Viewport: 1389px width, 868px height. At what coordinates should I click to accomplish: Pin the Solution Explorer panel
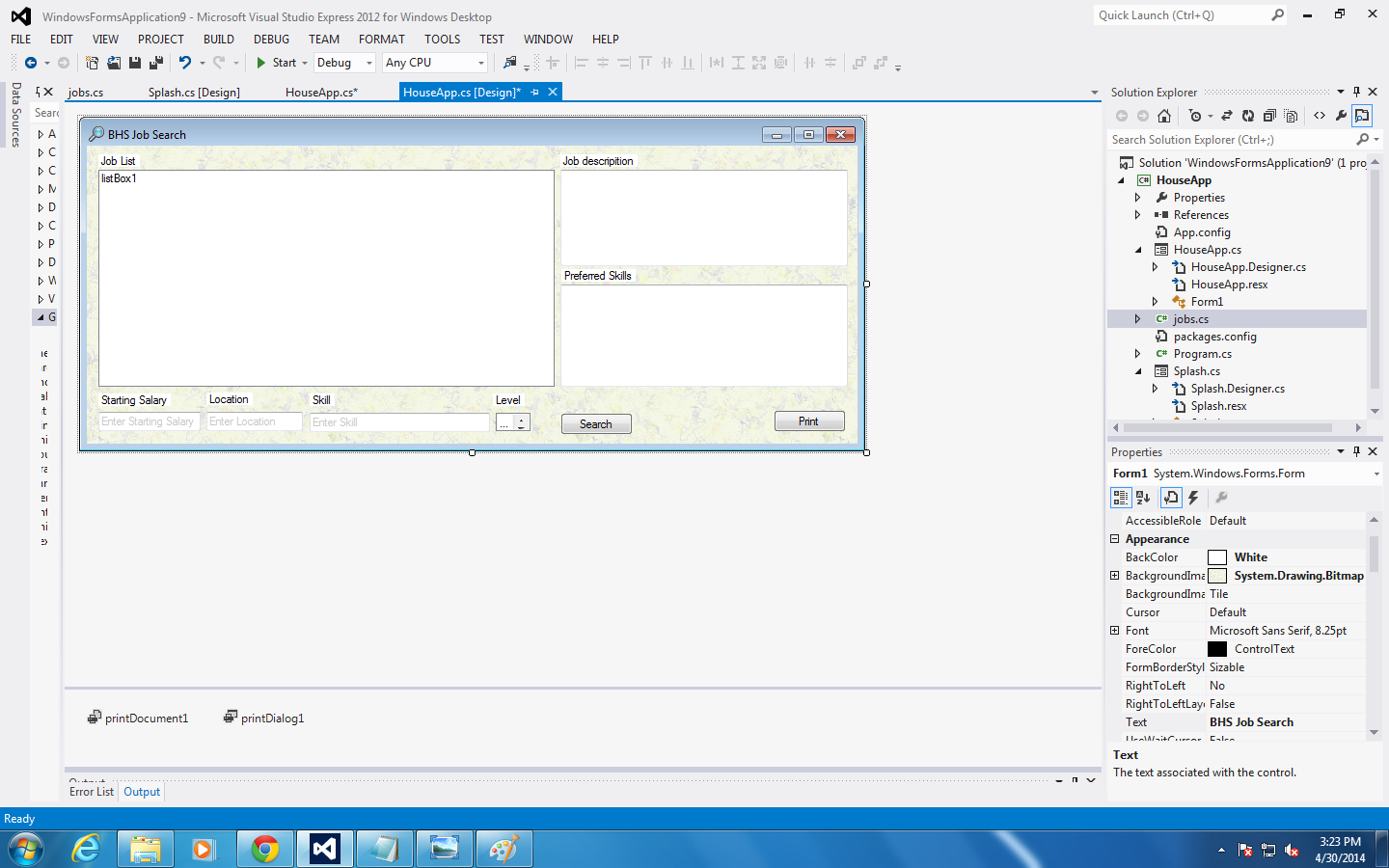[x=1356, y=92]
